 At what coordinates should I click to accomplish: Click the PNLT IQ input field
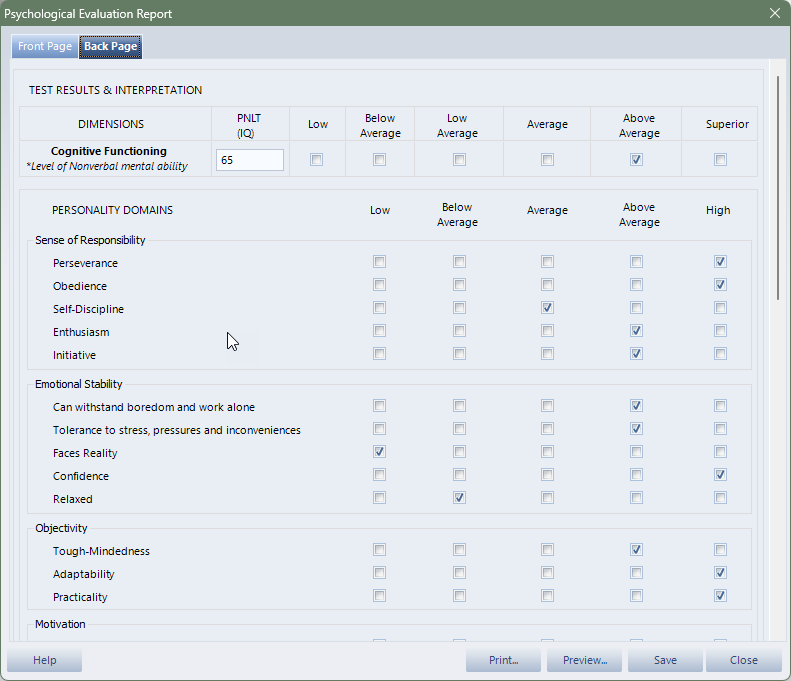click(x=250, y=160)
